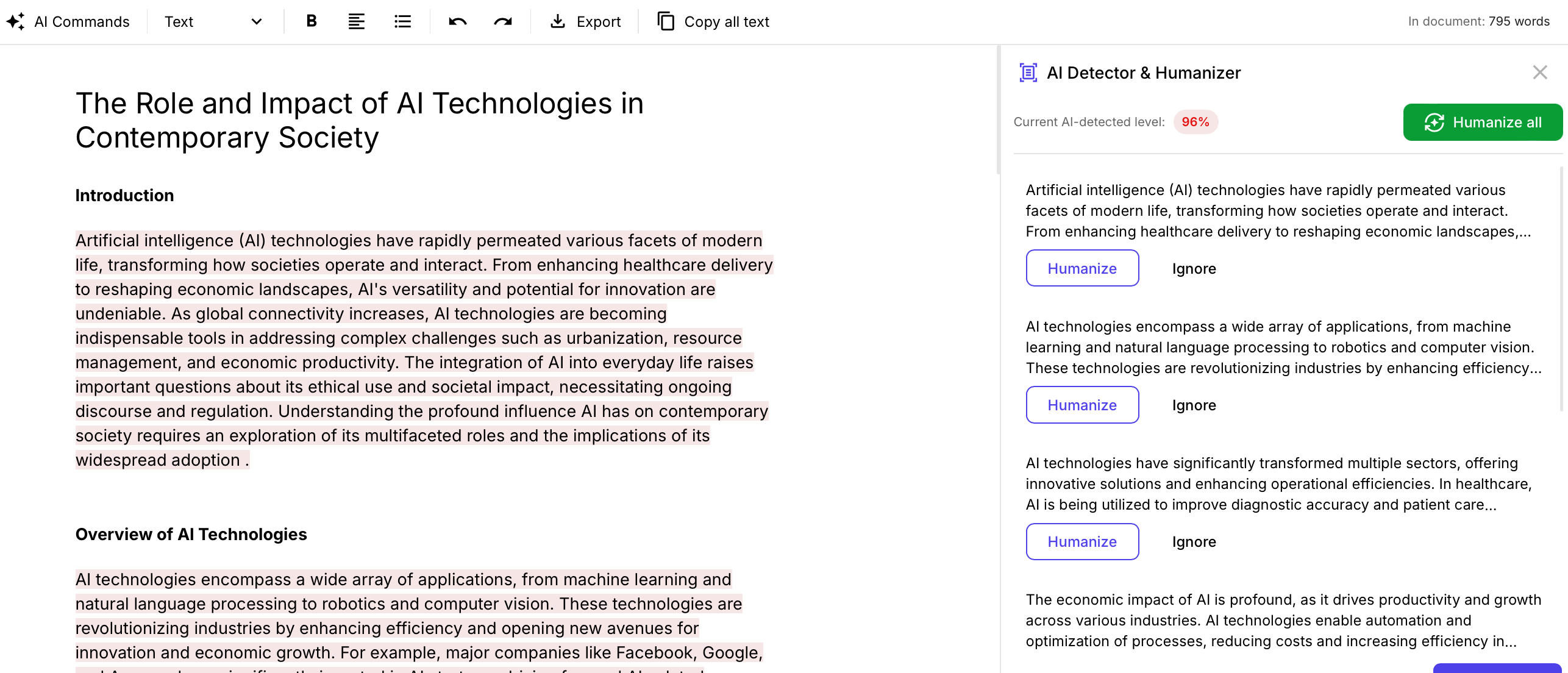Ignore the 'AI technologies encompass' passage
This screenshot has width=1568, height=673.
pos(1194,405)
